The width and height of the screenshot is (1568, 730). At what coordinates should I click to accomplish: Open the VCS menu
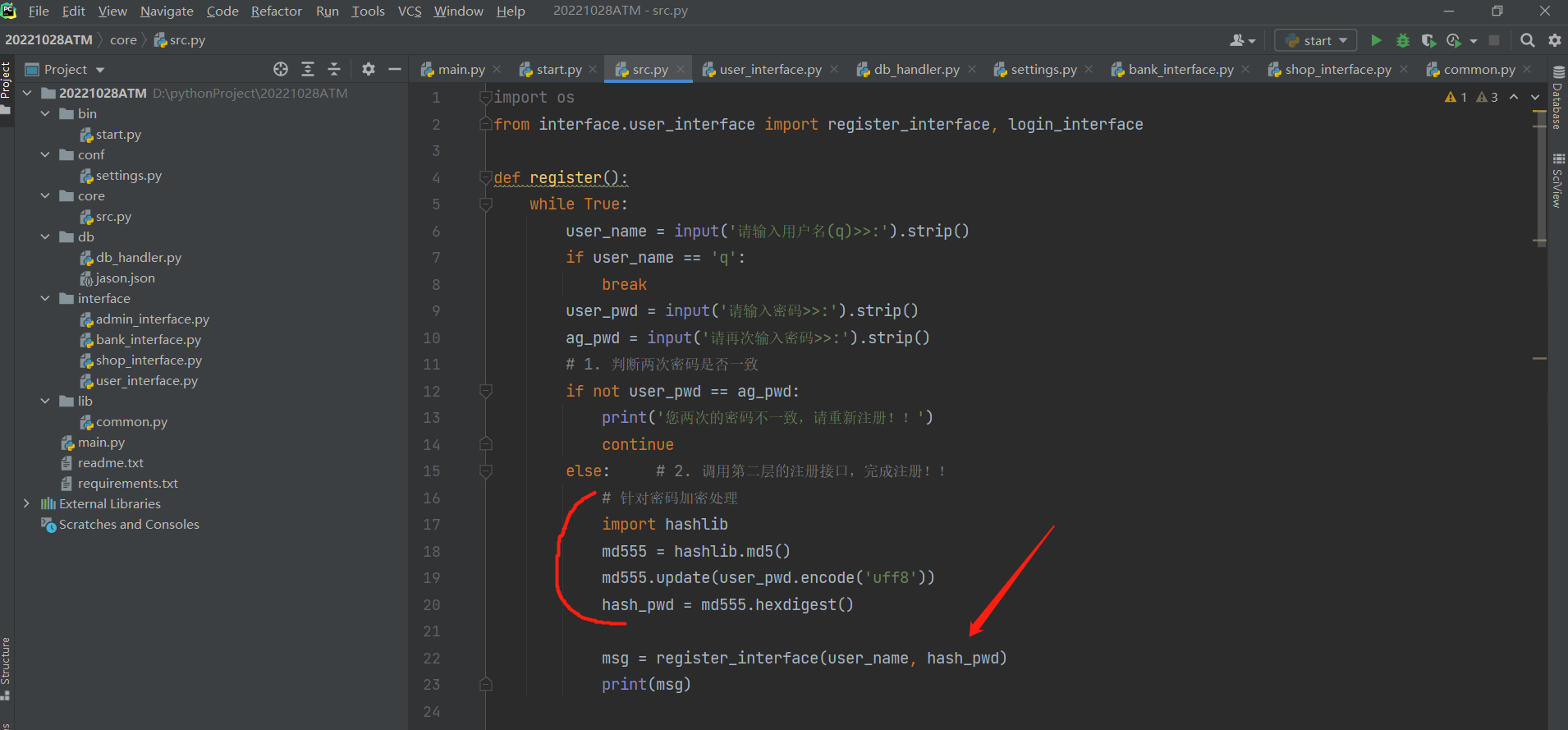(x=410, y=11)
